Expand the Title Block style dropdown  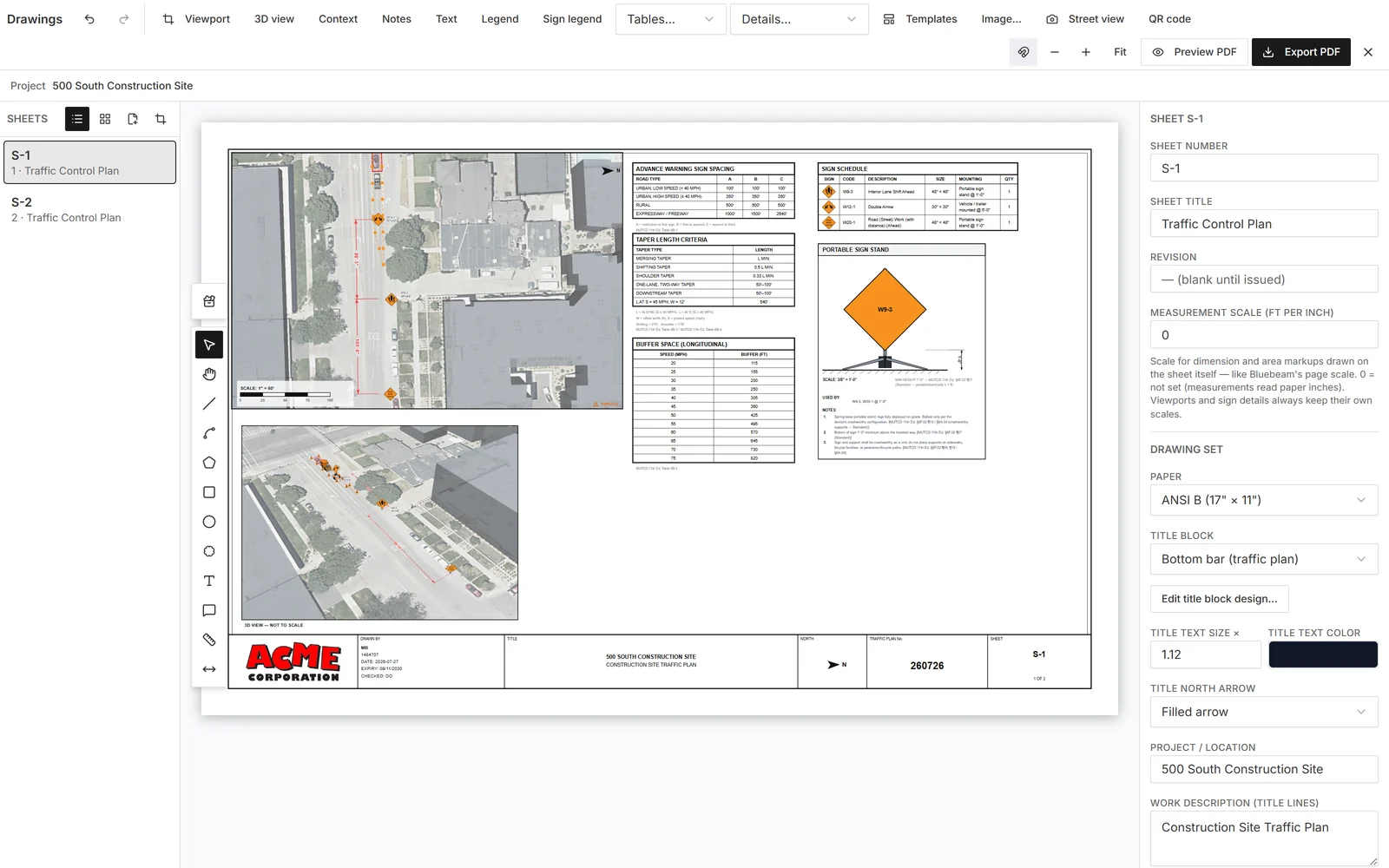[1264, 559]
